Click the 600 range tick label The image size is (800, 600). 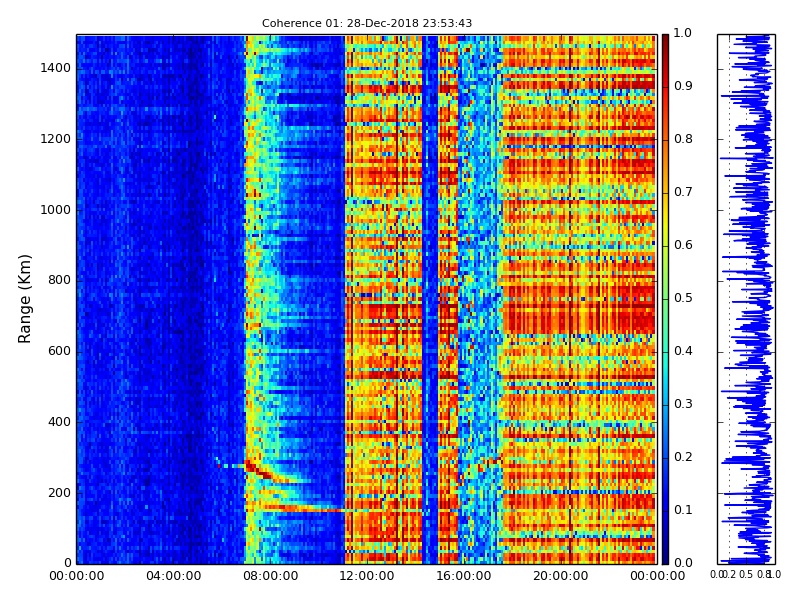(60, 351)
